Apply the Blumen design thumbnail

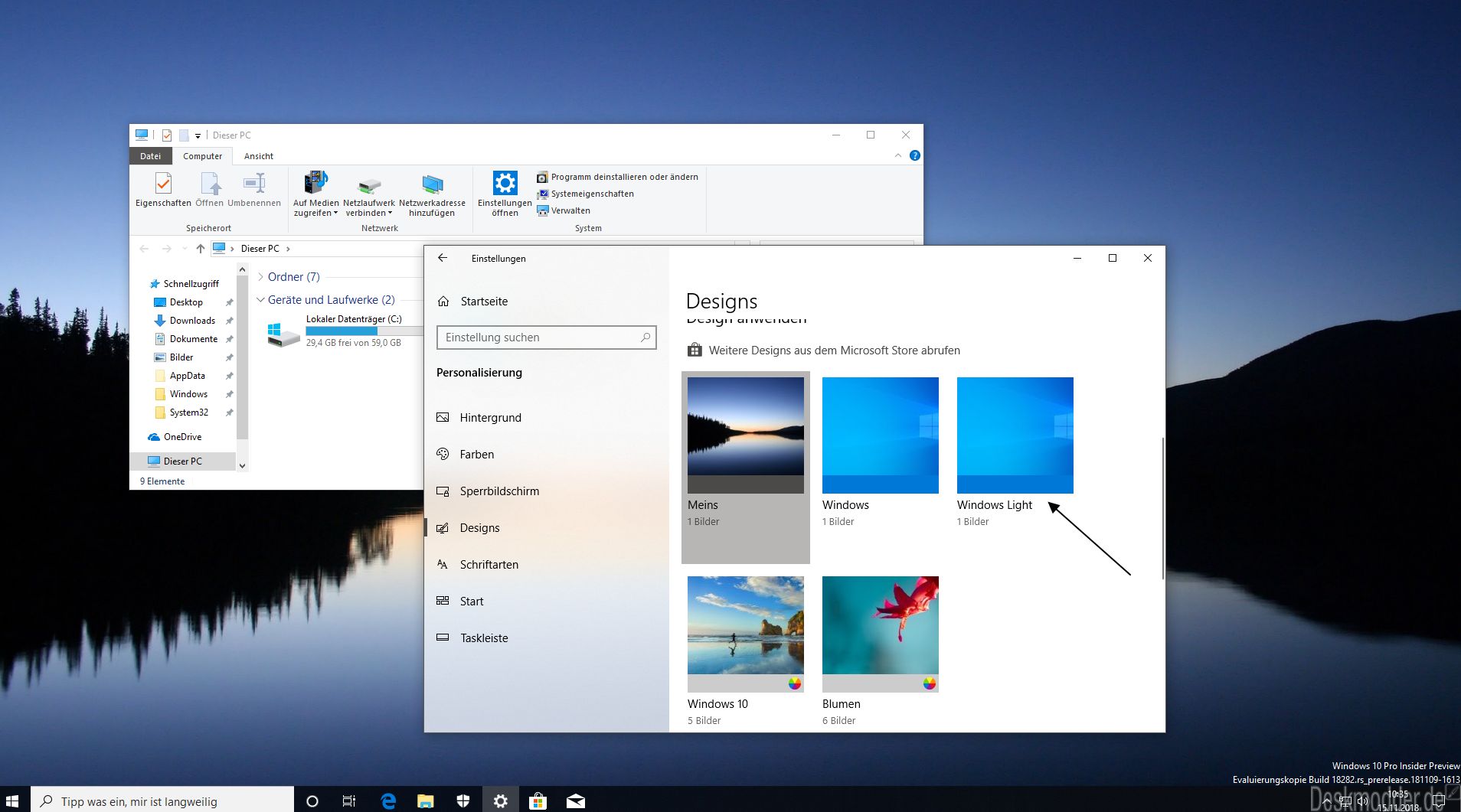point(881,634)
